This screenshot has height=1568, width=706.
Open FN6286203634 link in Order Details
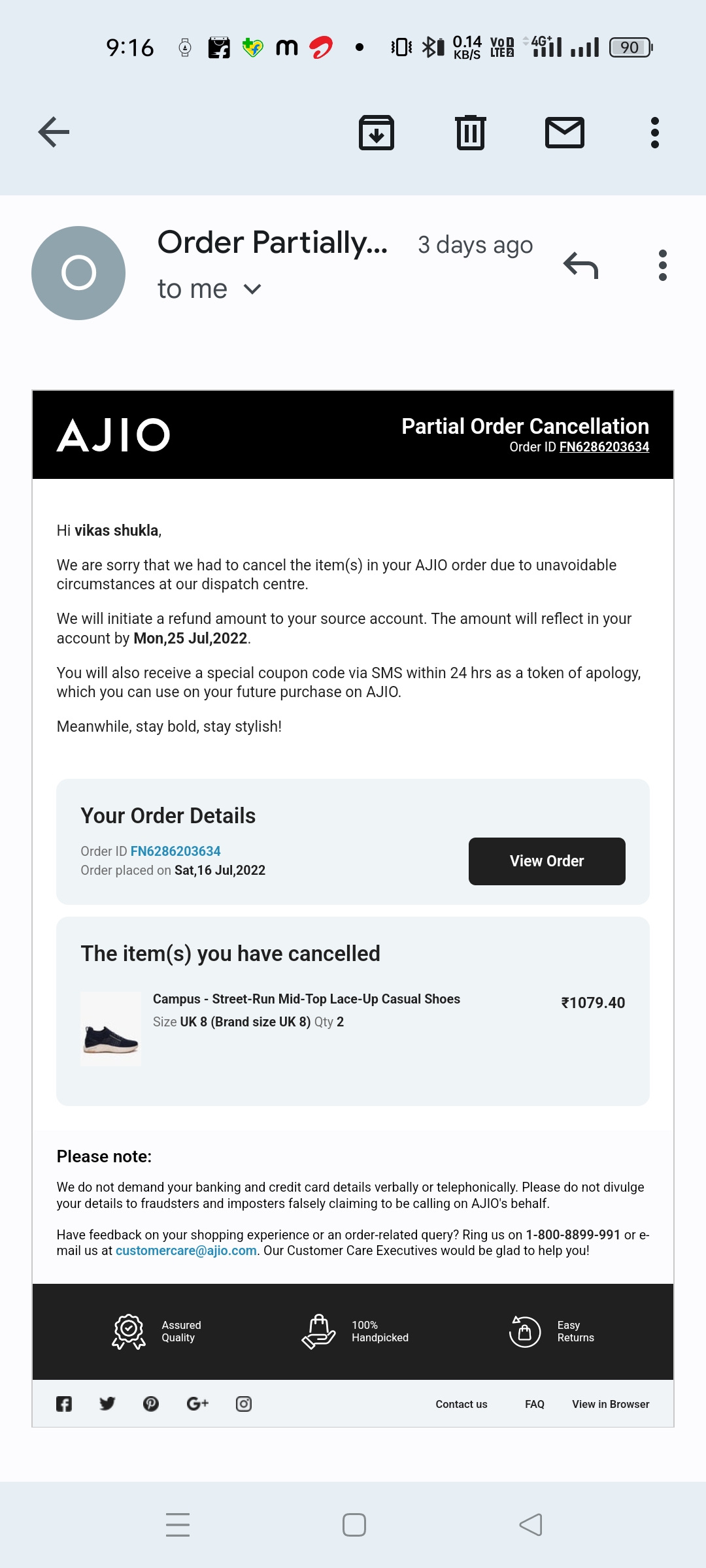tap(175, 851)
